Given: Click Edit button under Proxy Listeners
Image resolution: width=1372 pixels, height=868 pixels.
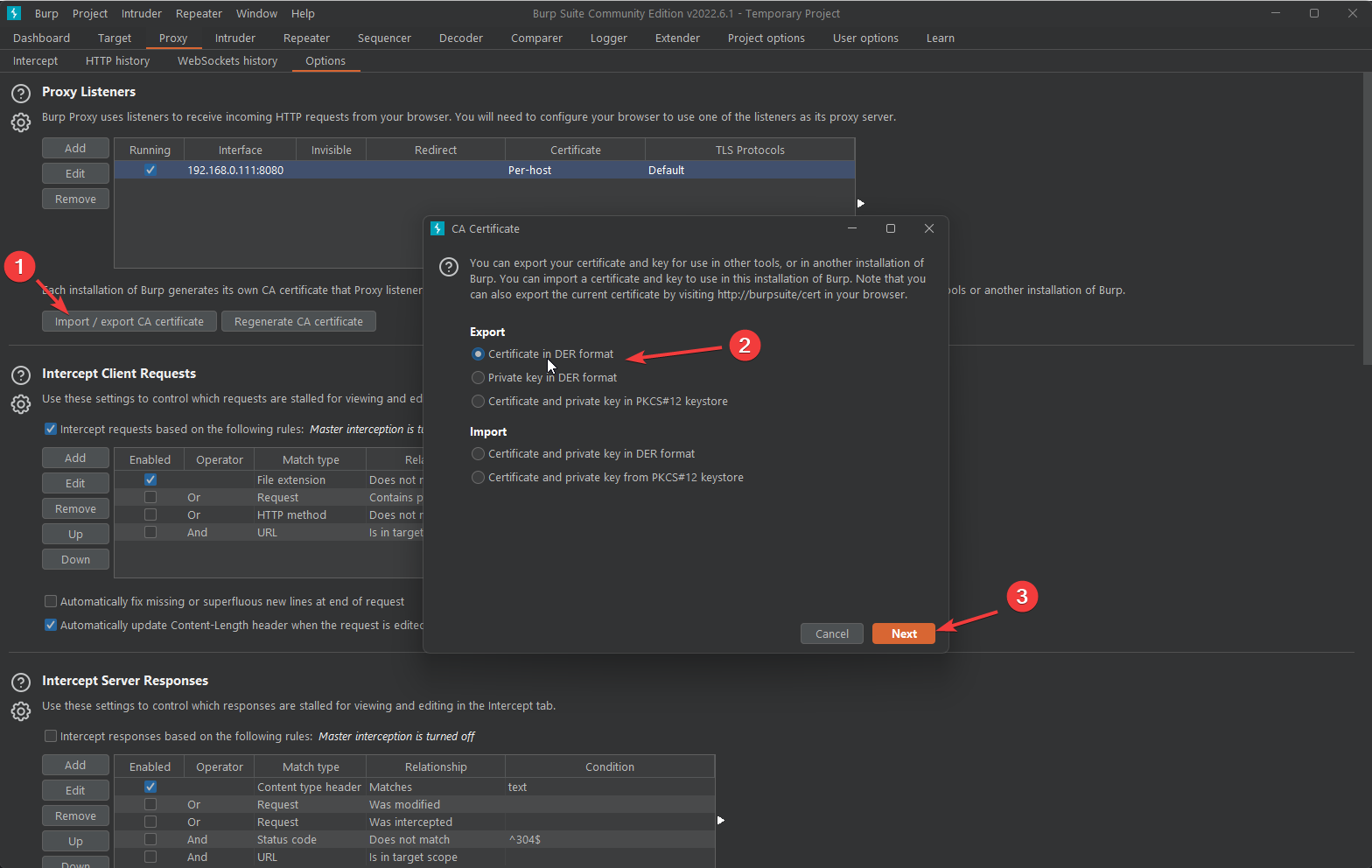Looking at the screenshot, I should coord(75,173).
